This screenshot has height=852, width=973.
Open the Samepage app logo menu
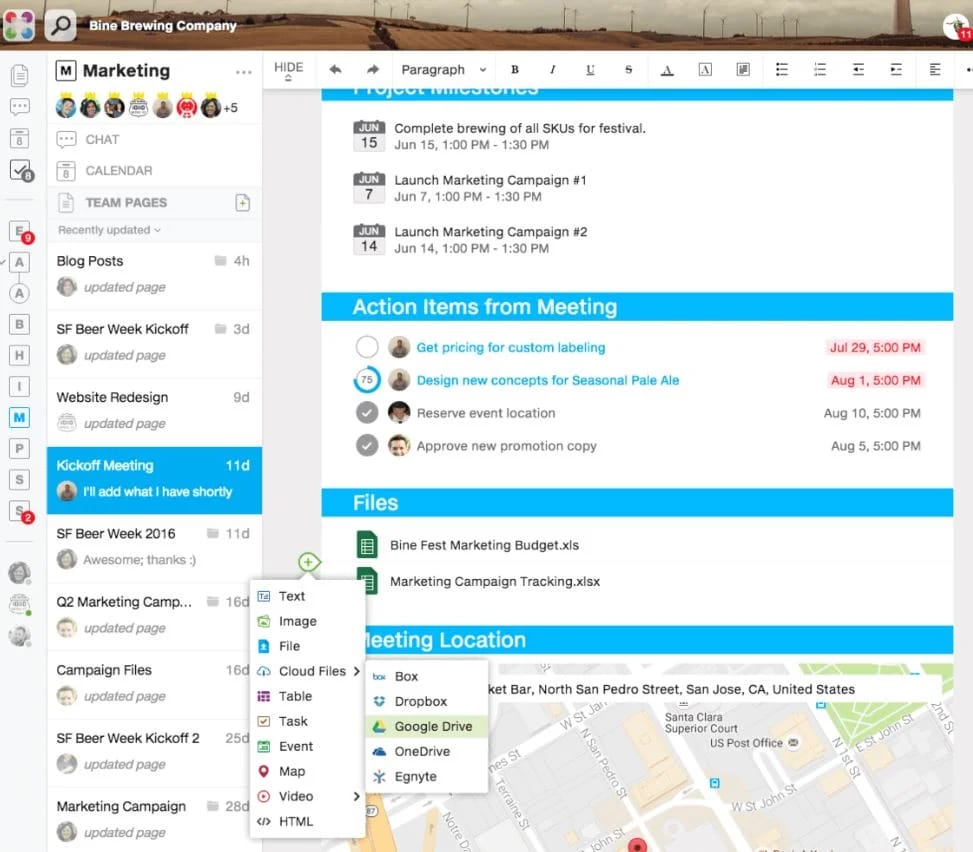(x=19, y=25)
